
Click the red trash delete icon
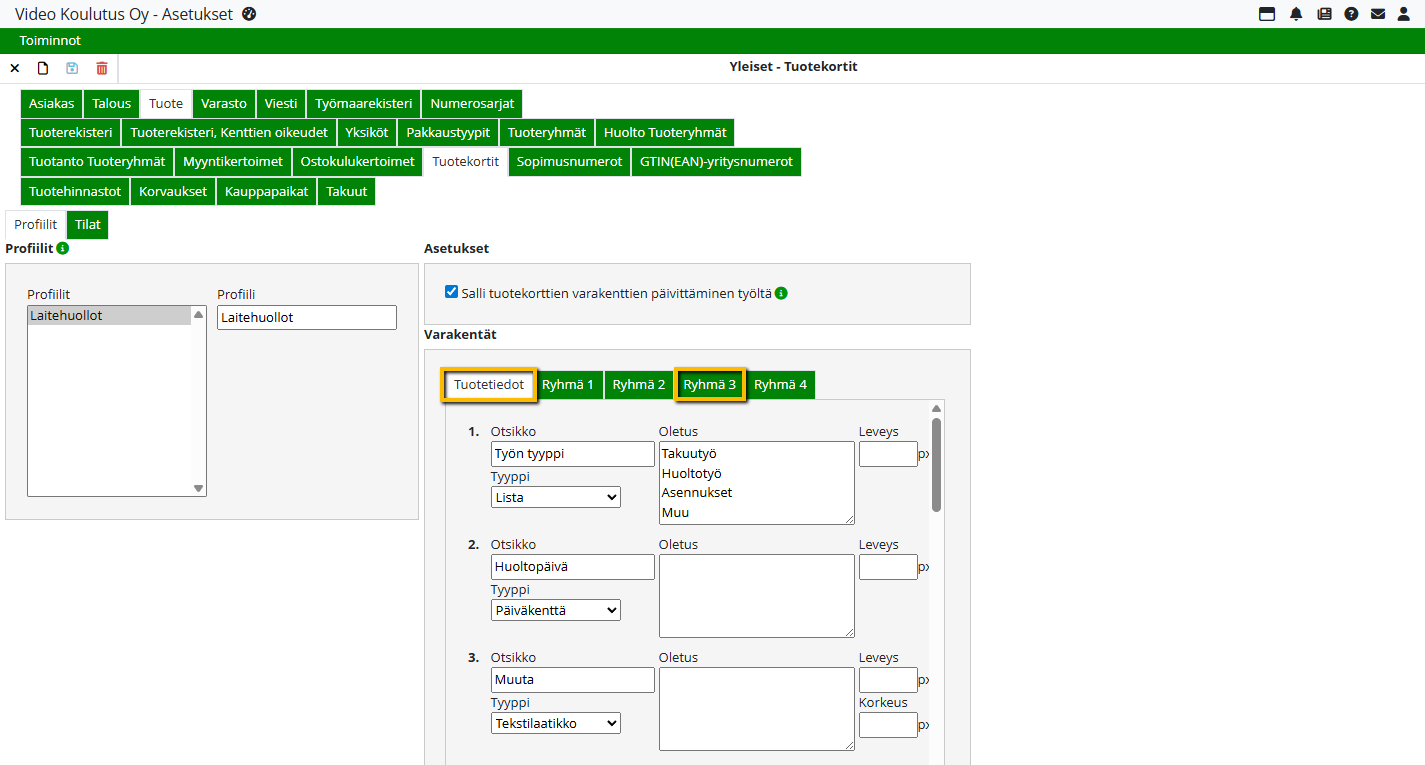click(102, 68)
